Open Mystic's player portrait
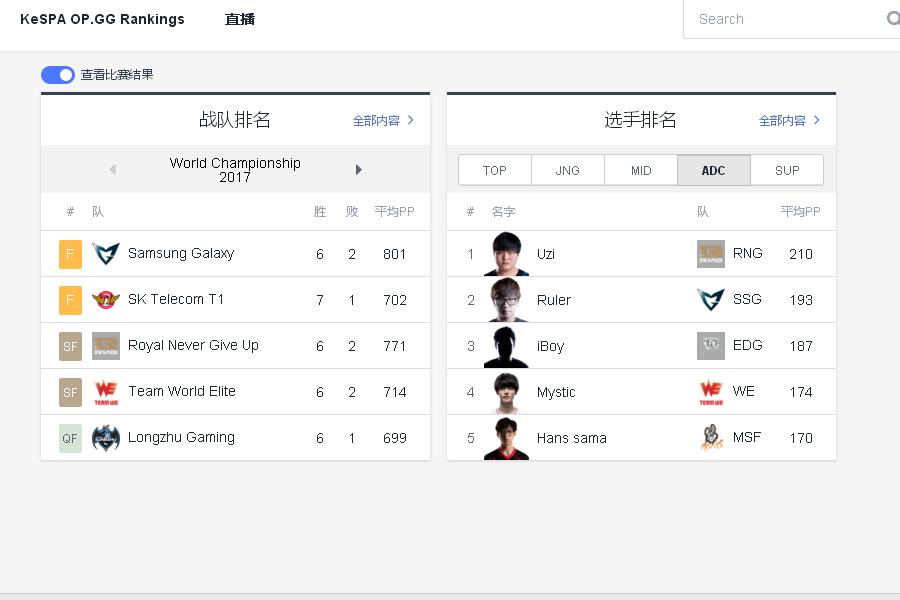This screenshot has height=600, width=900. [506, 392]
